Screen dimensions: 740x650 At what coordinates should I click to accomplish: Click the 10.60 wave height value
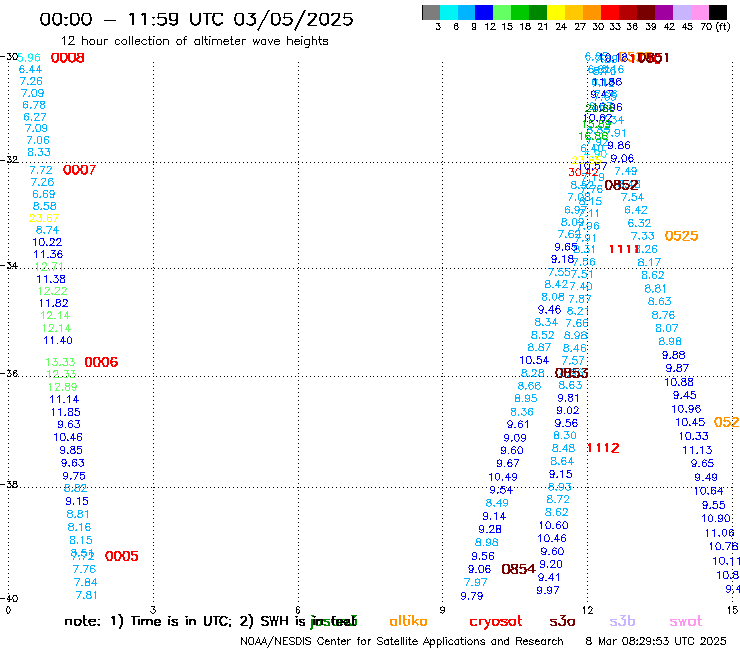(x=554, y=525)
